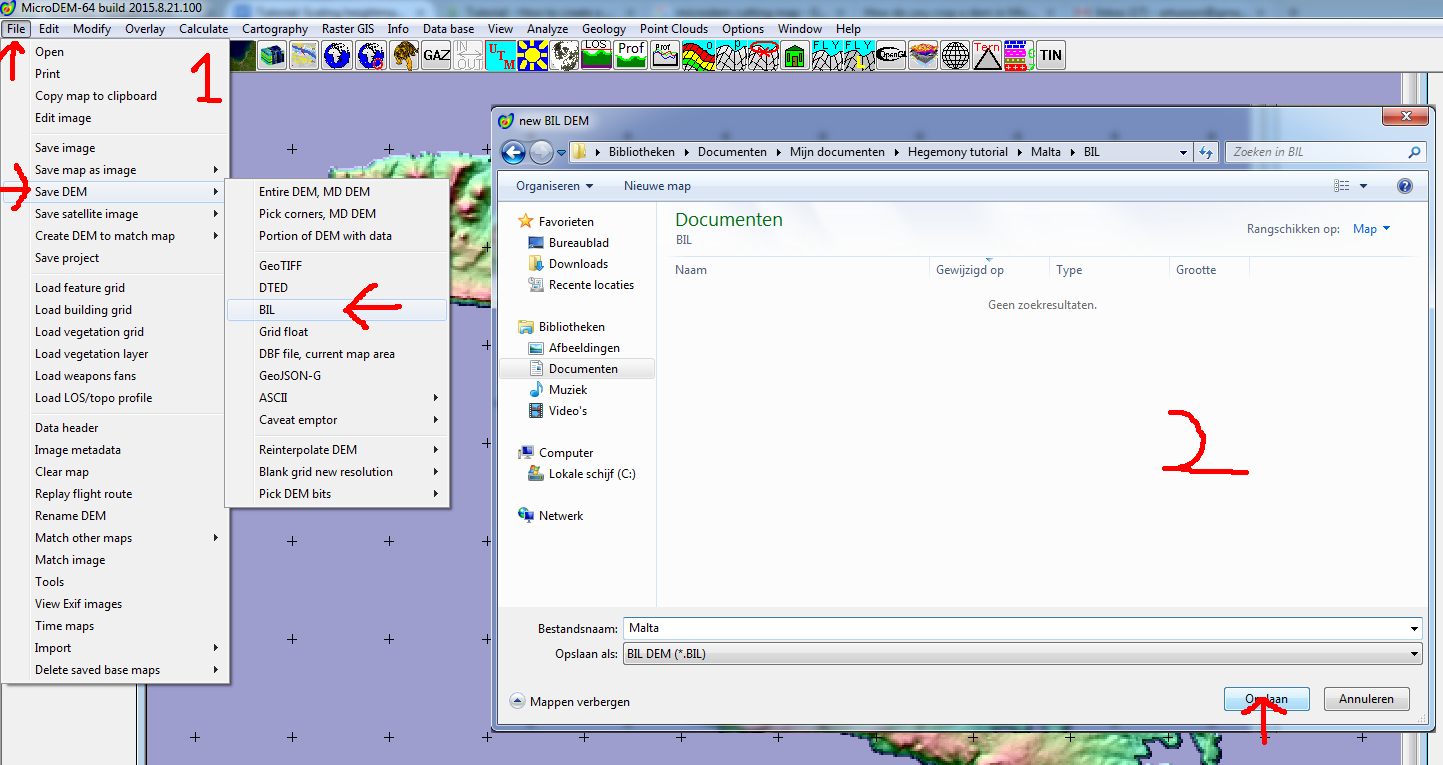Open the Rangschikken op Map dropdown

pos(1371,229)
